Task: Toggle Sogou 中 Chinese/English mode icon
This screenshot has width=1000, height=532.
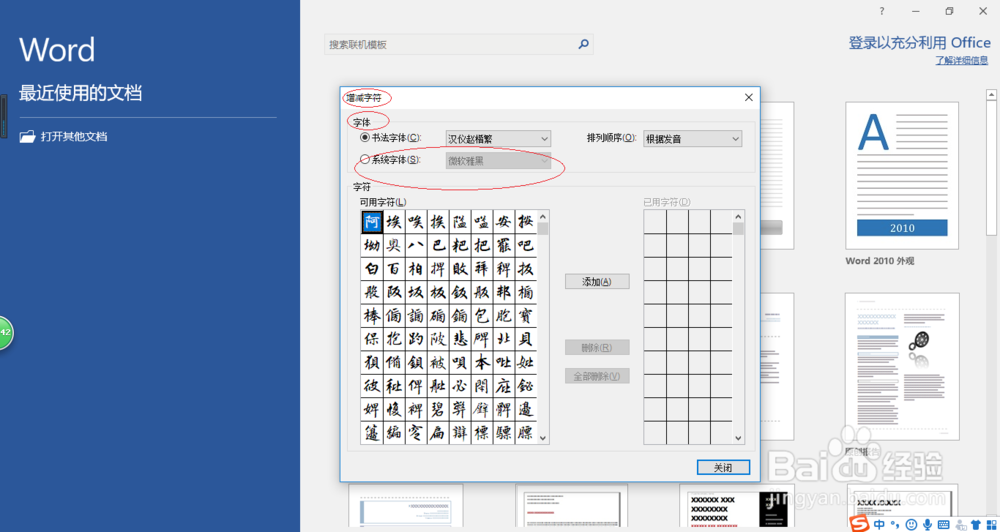Action: tap(879, 524)
